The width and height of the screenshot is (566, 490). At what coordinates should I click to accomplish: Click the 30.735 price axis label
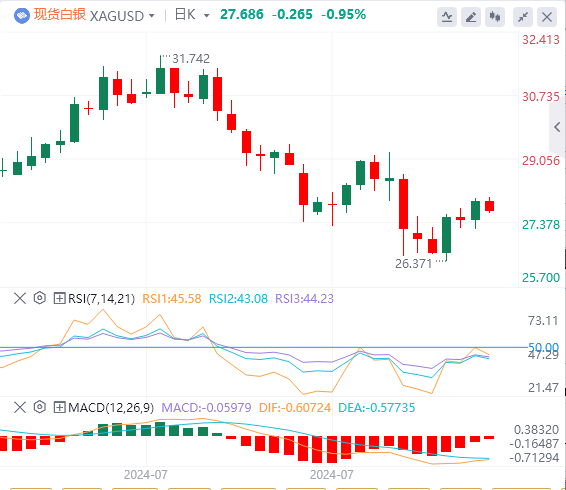(541, 97)
